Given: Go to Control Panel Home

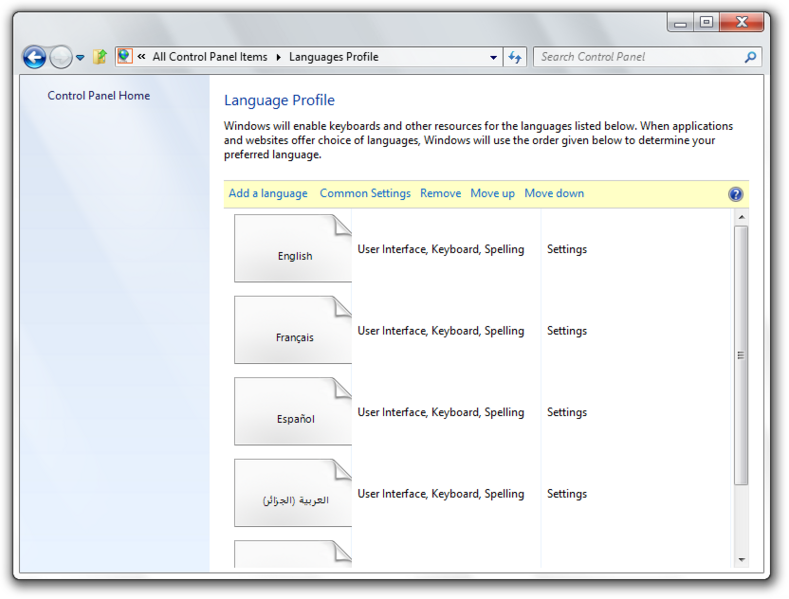Looking at the screenshot, I should pos(99,96).
